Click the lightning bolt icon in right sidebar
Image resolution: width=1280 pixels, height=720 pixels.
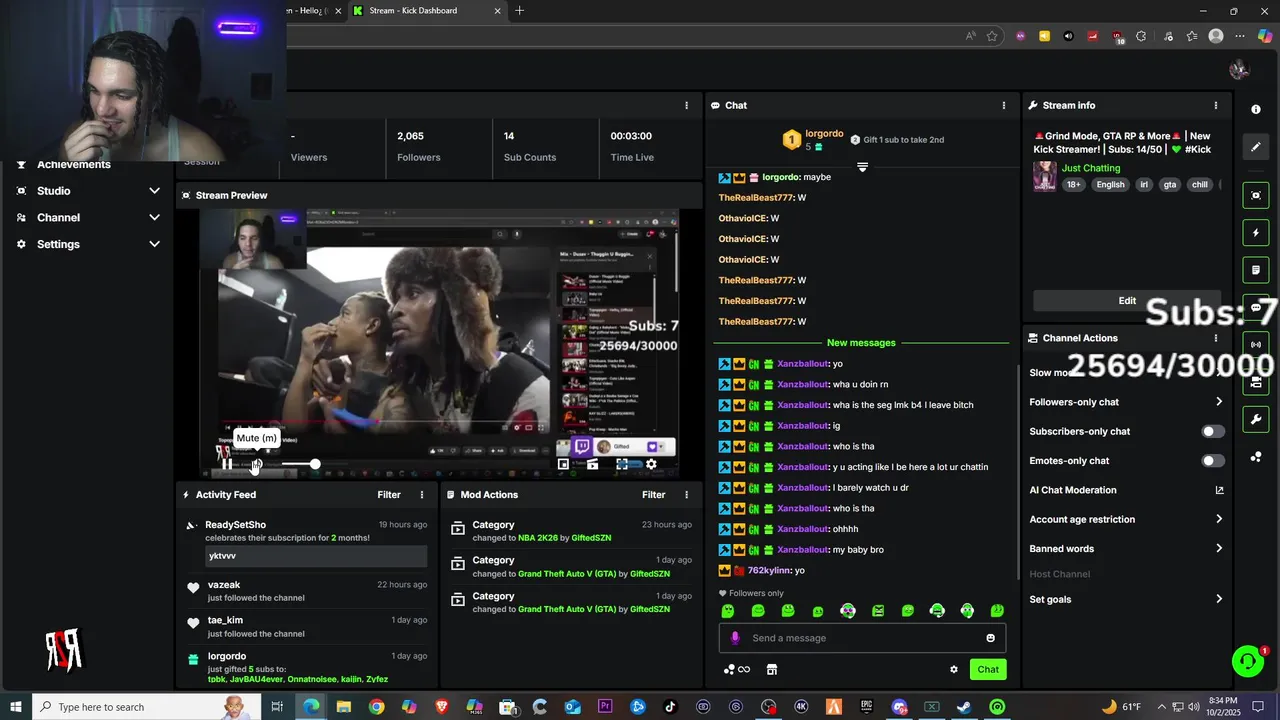(1256, 233)
